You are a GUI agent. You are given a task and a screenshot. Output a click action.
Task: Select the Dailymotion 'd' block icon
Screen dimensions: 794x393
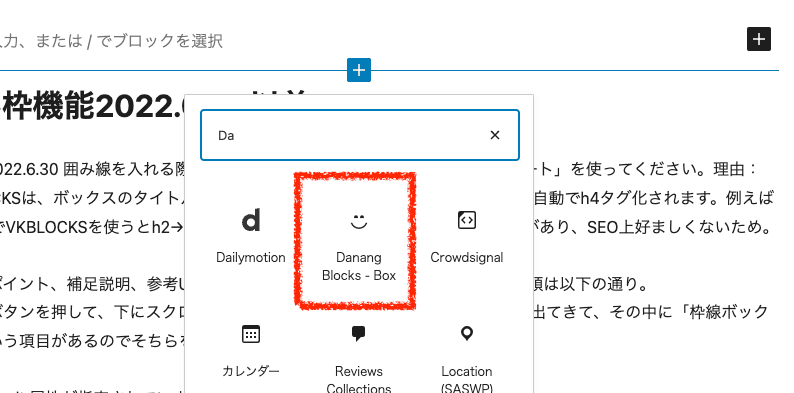click(251, 221)
